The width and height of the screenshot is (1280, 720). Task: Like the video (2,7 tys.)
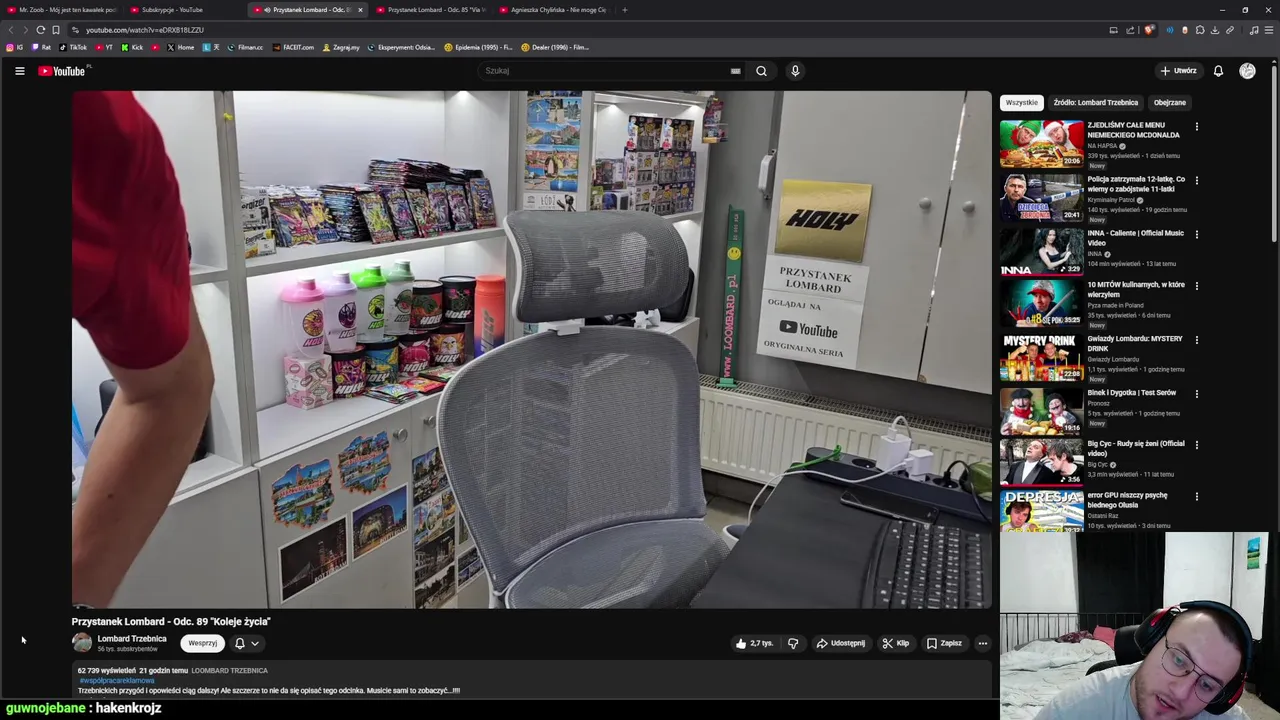tap(754, 643)
